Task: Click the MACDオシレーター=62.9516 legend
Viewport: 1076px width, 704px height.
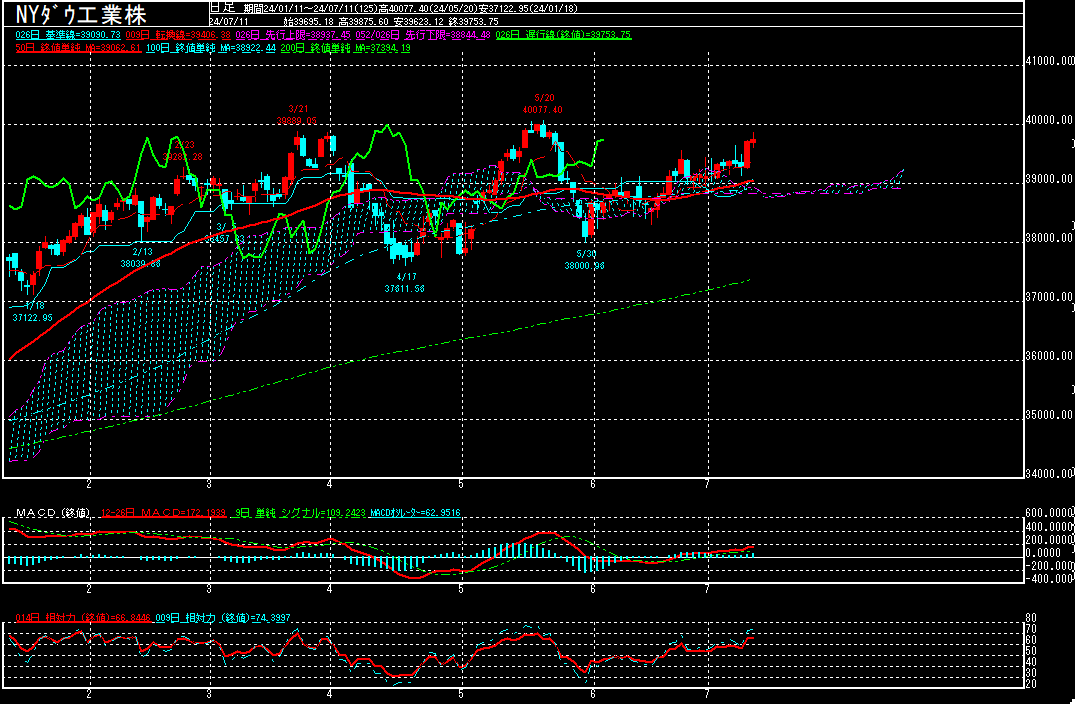Action: point(415,513)
